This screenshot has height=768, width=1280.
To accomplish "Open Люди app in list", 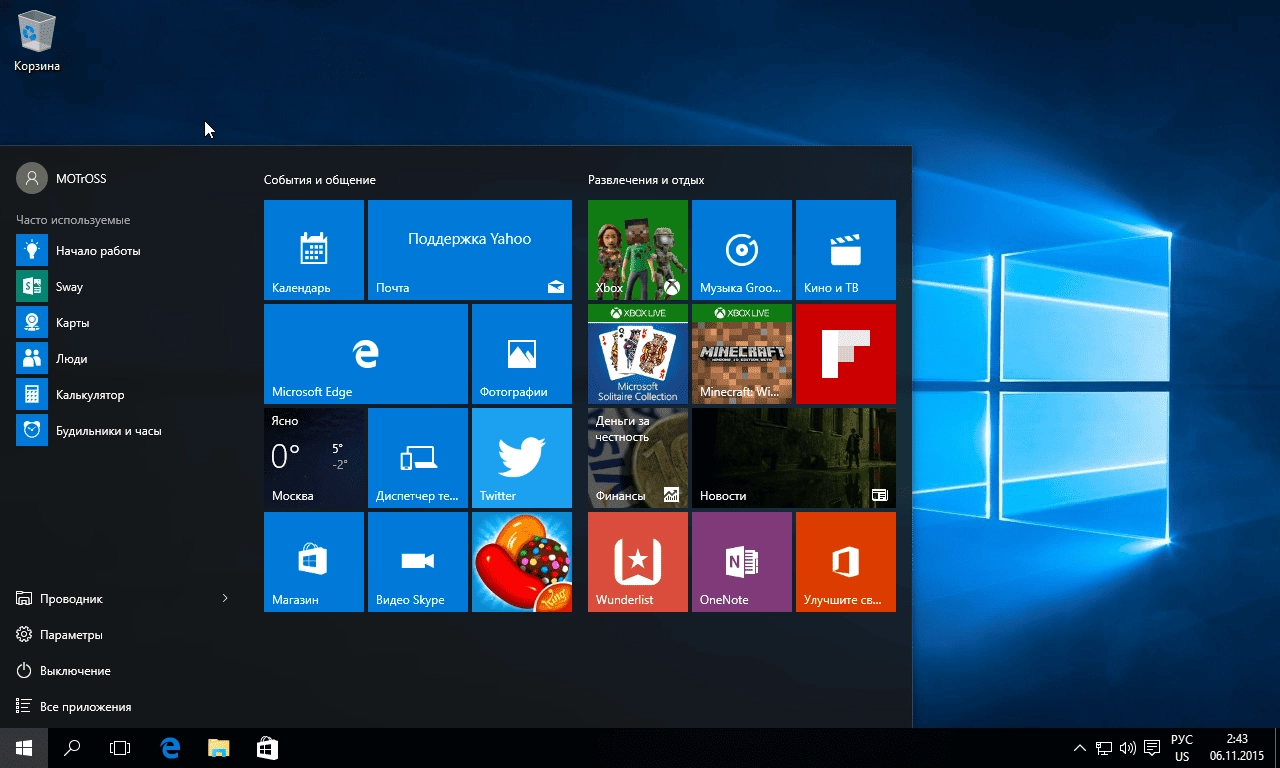I will click(124, 359).
